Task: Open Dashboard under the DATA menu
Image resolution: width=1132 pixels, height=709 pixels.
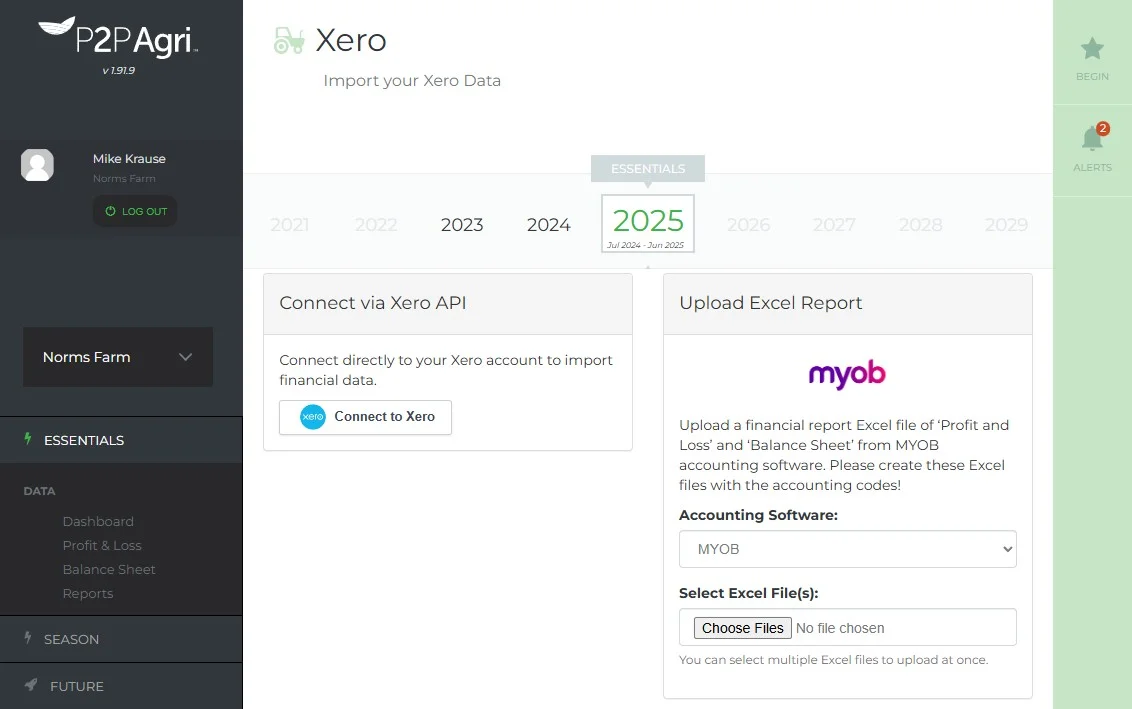Action: coord(98,521)
